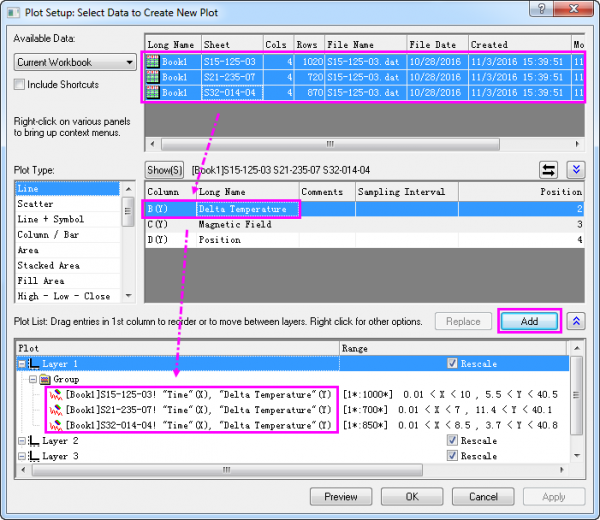
Task: Collapse the Layer 1 tree node
Action: click(x=22, y=364)
